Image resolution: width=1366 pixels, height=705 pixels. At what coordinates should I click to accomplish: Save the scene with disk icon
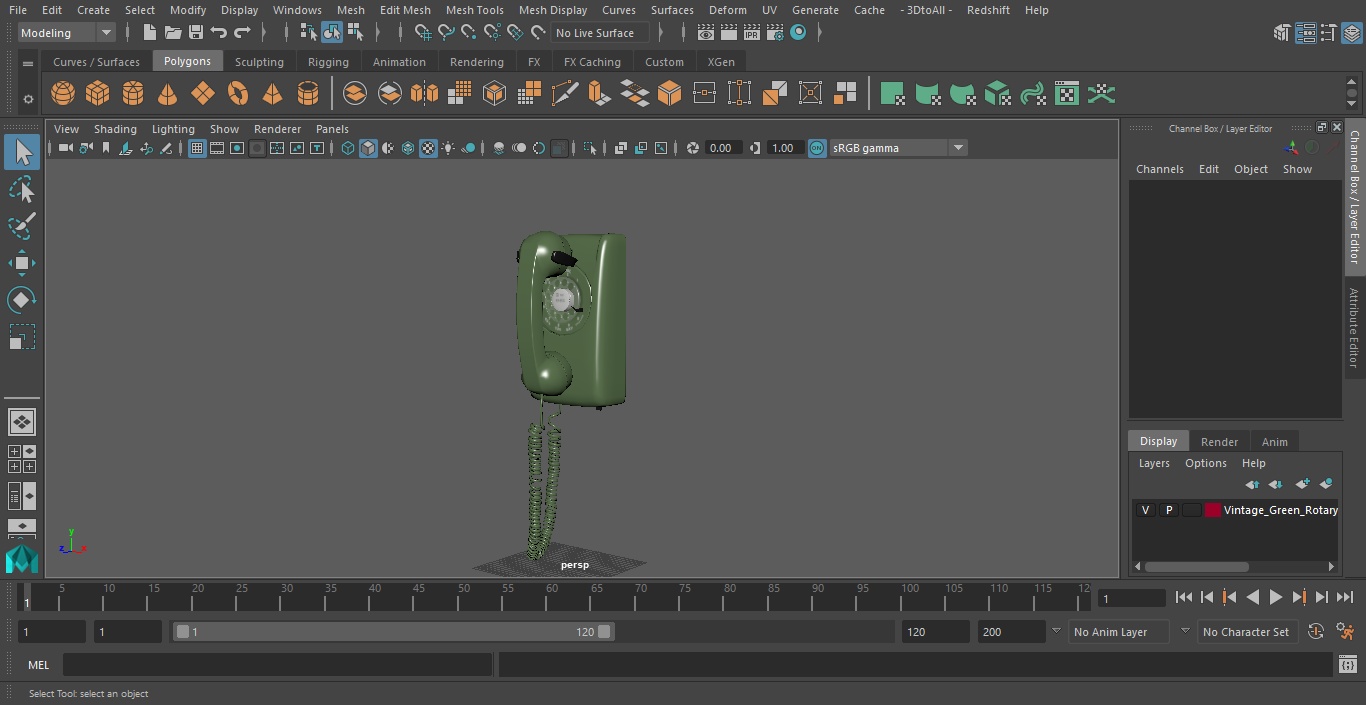coord(196,33)
